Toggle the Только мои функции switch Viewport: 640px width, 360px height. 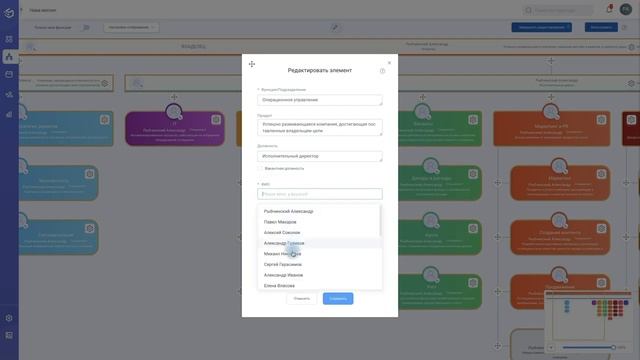(85, 27)
